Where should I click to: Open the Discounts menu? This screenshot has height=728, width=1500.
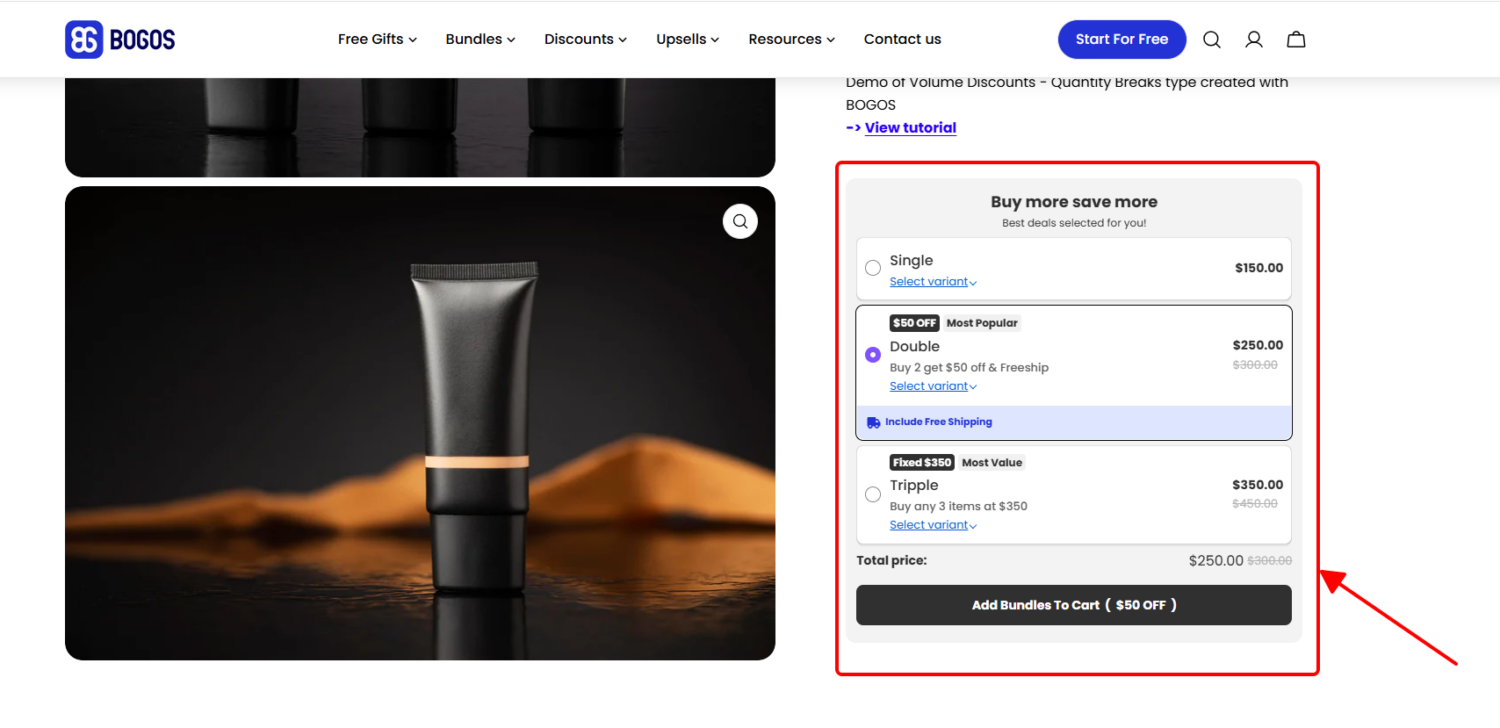(x=584, y=39)
